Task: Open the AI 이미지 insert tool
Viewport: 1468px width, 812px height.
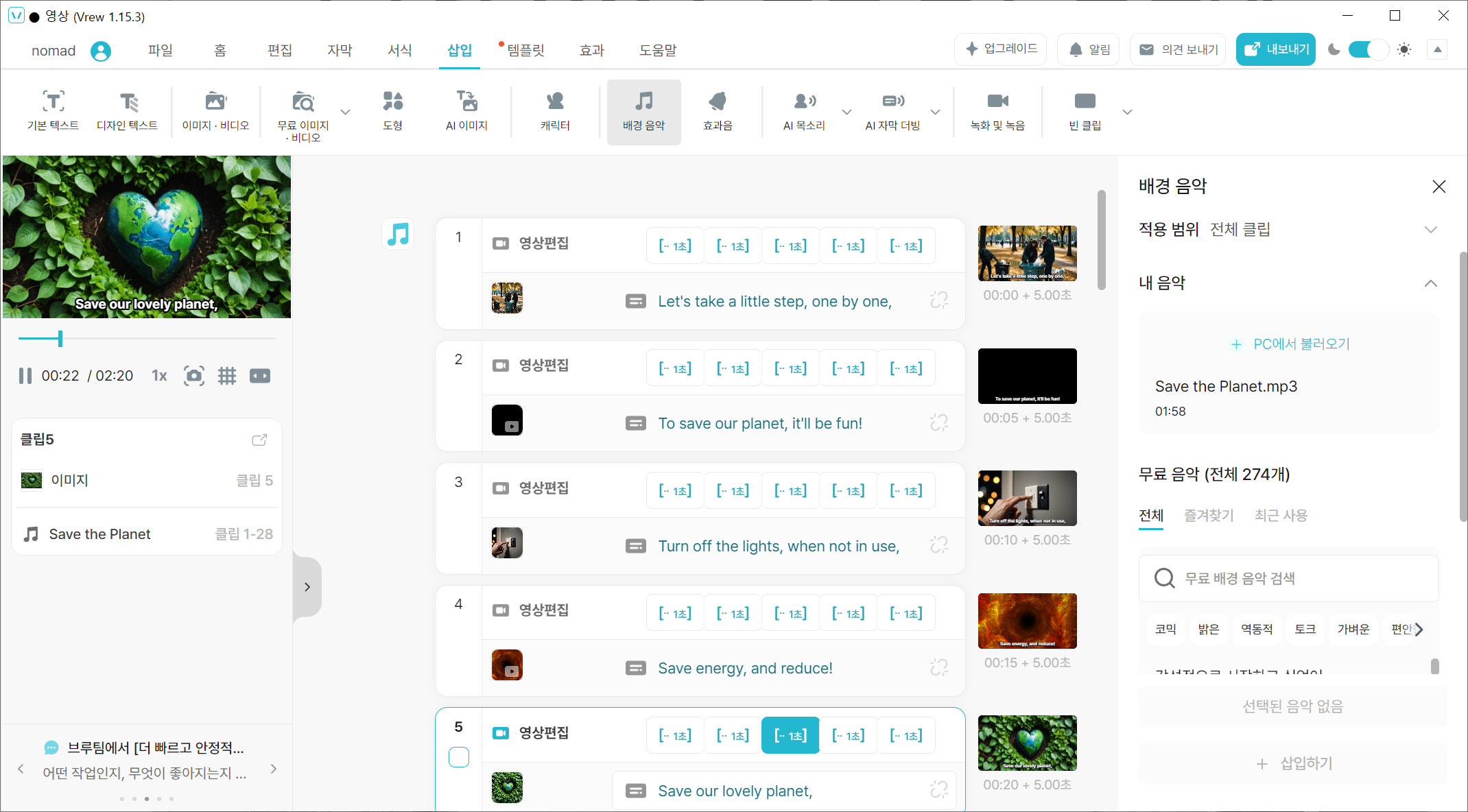Action: pyautogui.click(x=466, y=111)
